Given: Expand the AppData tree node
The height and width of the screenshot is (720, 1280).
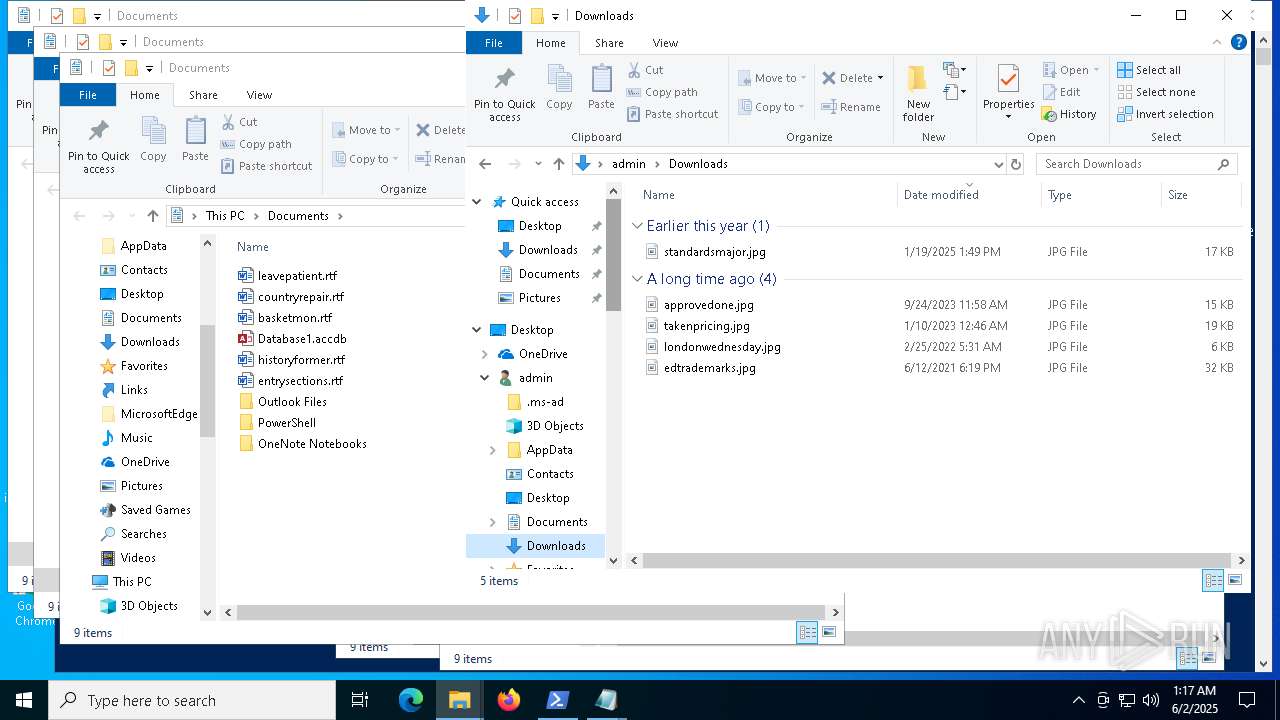Looking at the screenshot, I should 493,450.
